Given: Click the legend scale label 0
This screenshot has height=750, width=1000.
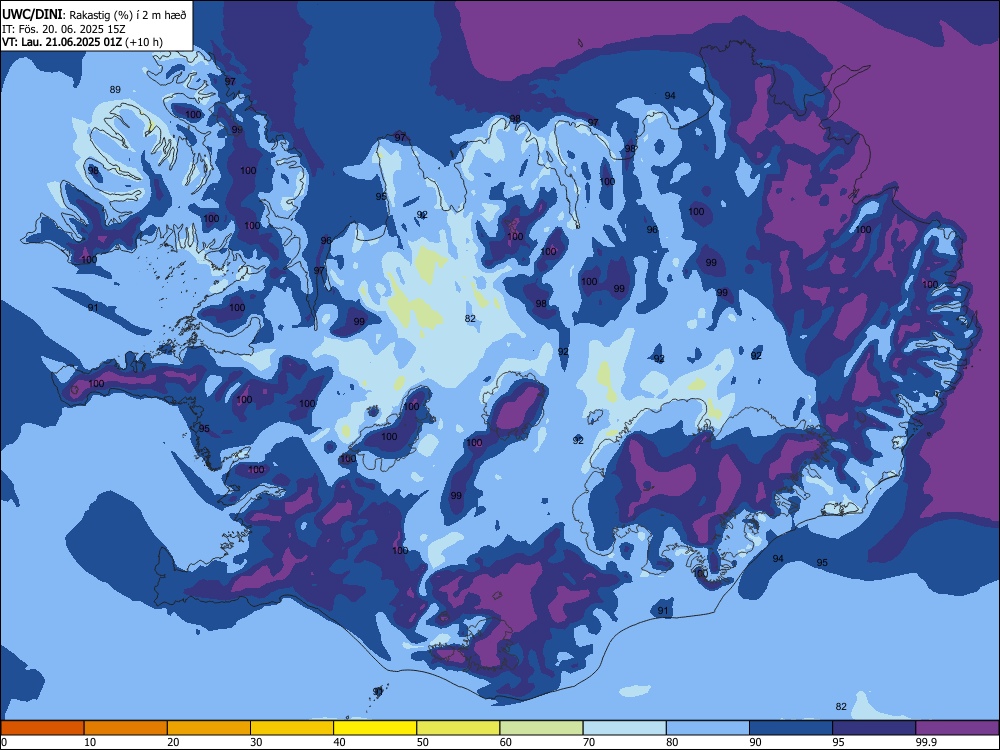Looking at the screenshot, I should (4, 742).
